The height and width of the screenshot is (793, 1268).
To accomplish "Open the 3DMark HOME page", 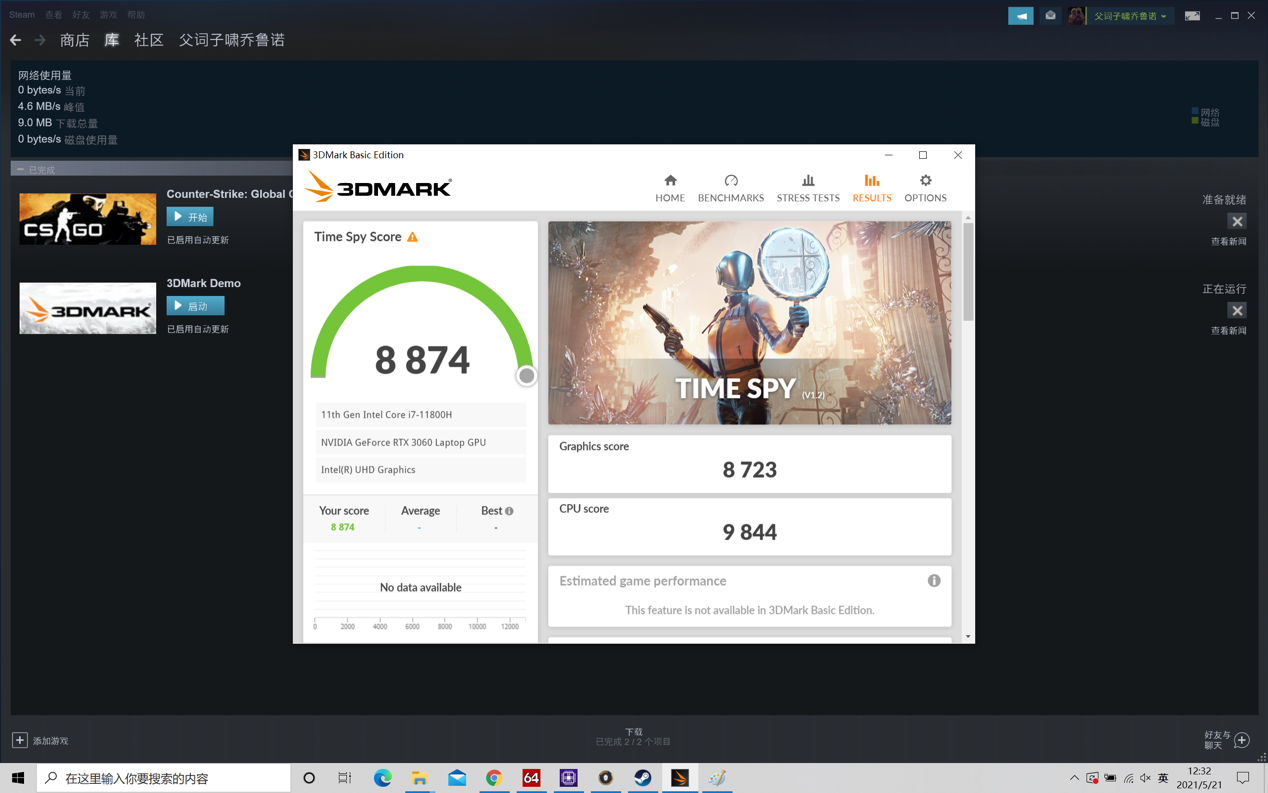I will (x=669, y=187).
